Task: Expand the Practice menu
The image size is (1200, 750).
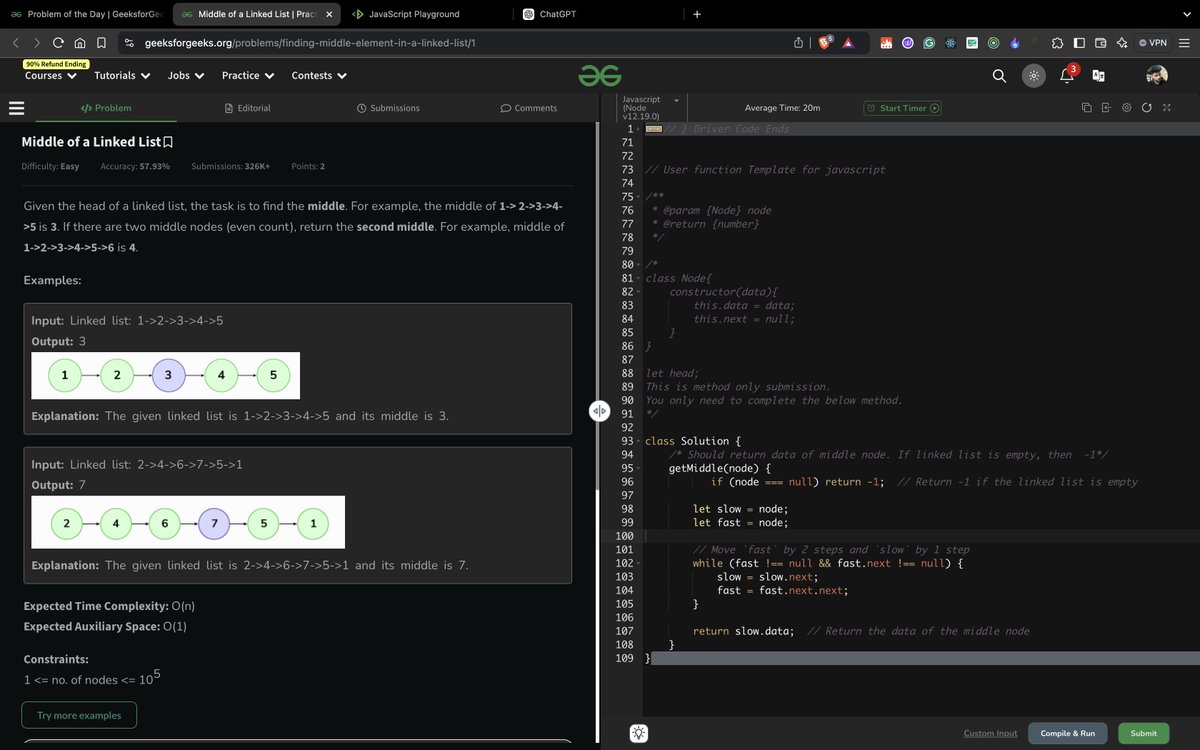Action: (247, 75)
